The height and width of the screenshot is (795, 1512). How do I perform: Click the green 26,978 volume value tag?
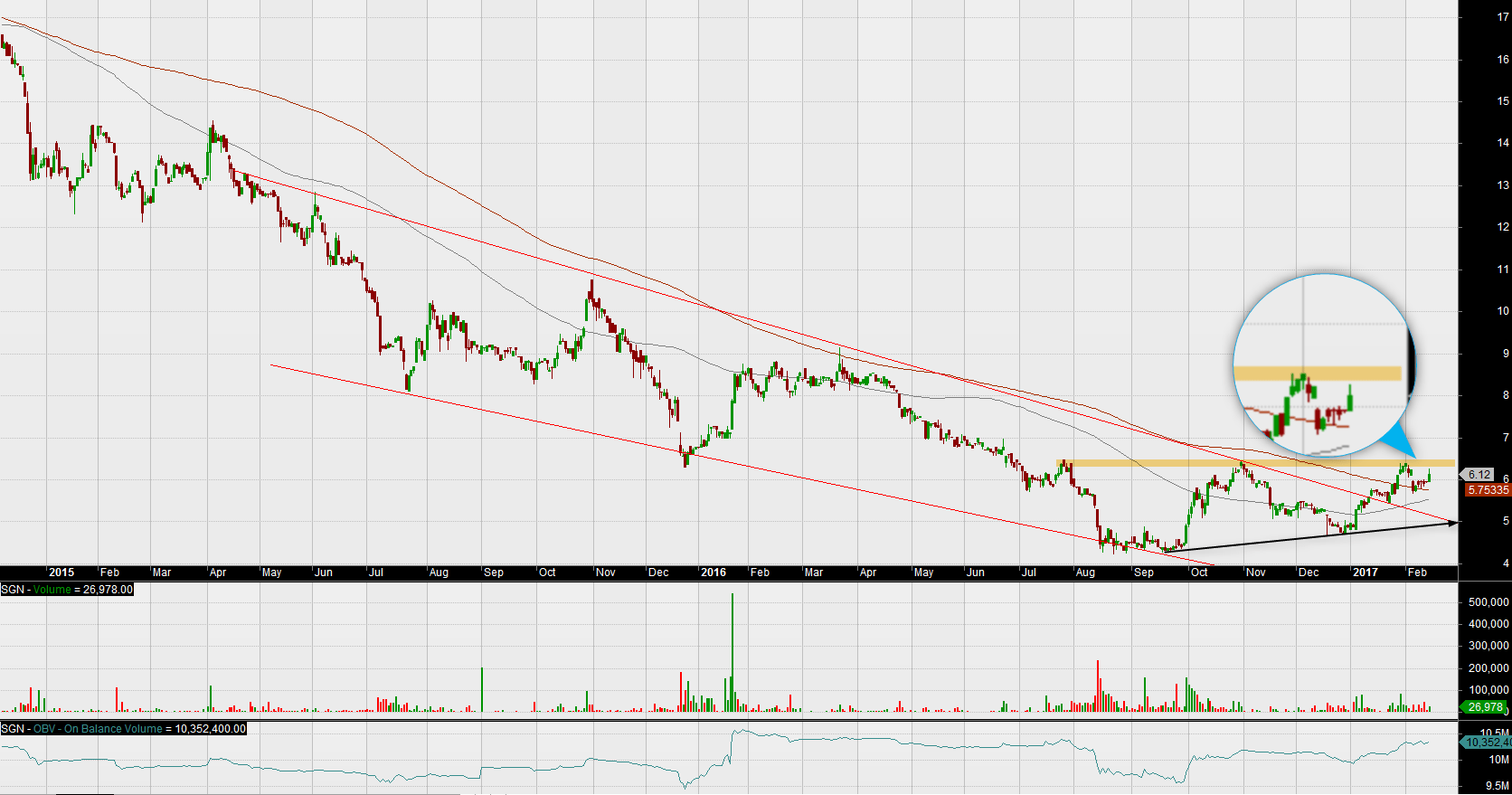click(x=1485, y=707)
